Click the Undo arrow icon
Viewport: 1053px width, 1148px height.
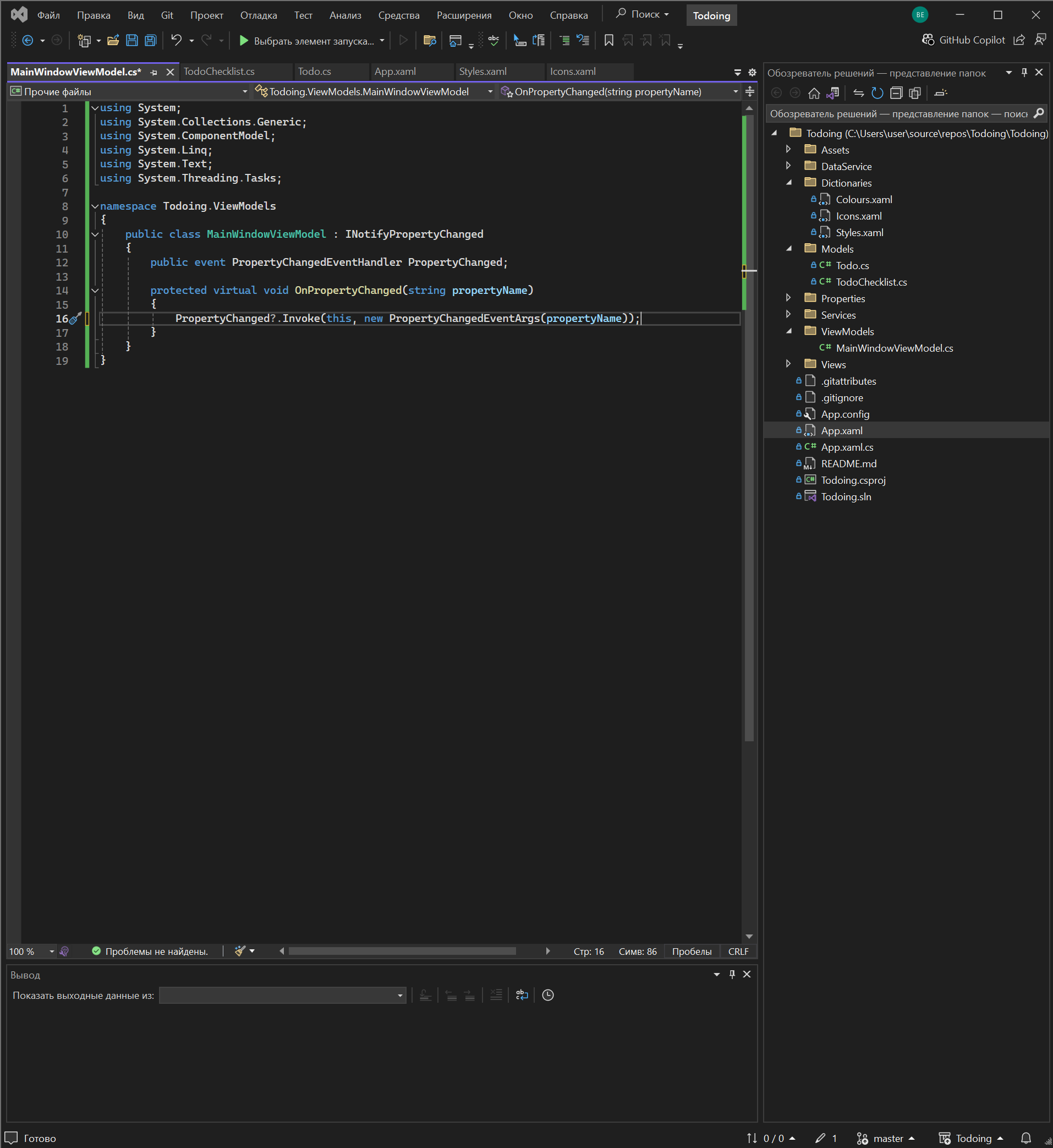pos(176,41)
